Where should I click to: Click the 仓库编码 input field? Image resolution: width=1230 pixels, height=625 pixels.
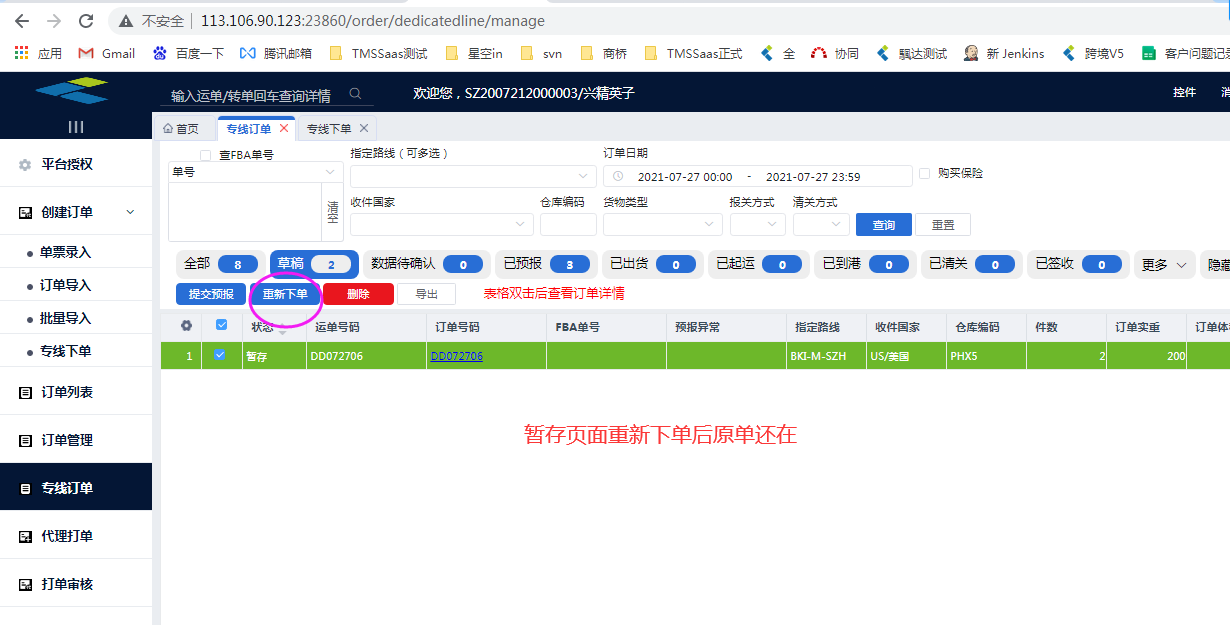[x=568, y=224]
